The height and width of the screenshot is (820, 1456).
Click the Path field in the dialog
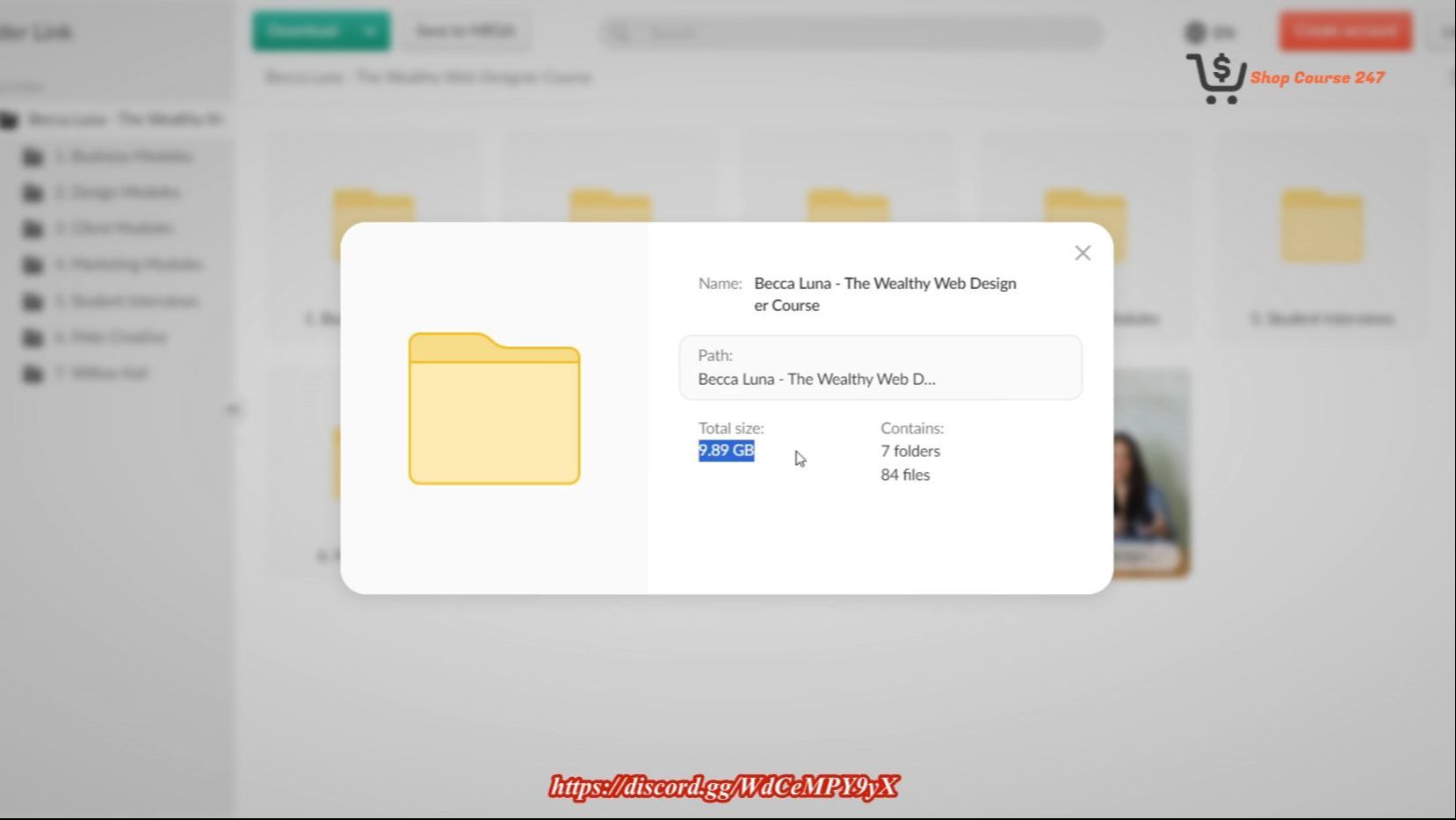[880, 367]
